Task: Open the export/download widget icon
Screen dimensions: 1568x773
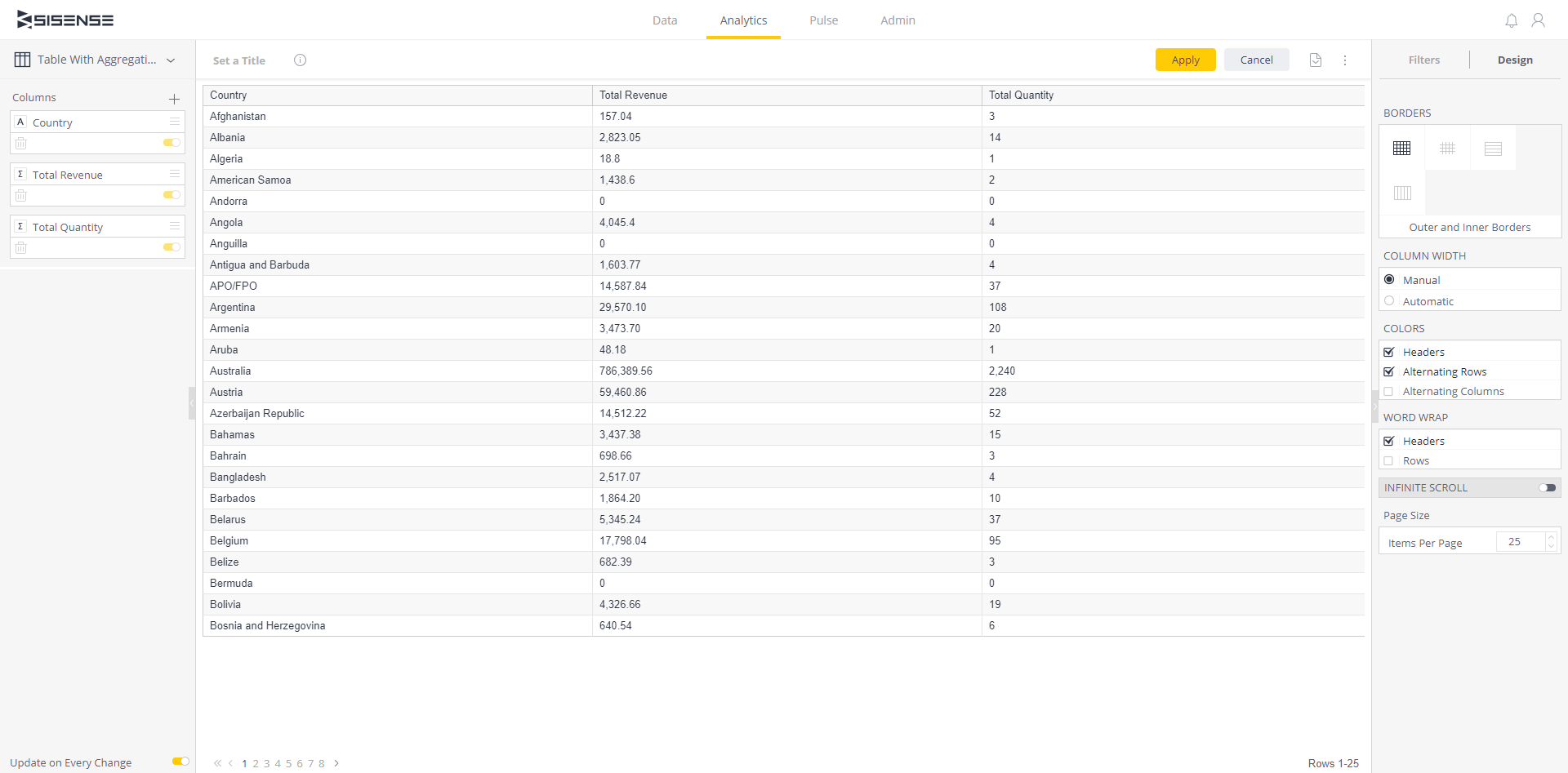Action: (x=1315, y=60)
